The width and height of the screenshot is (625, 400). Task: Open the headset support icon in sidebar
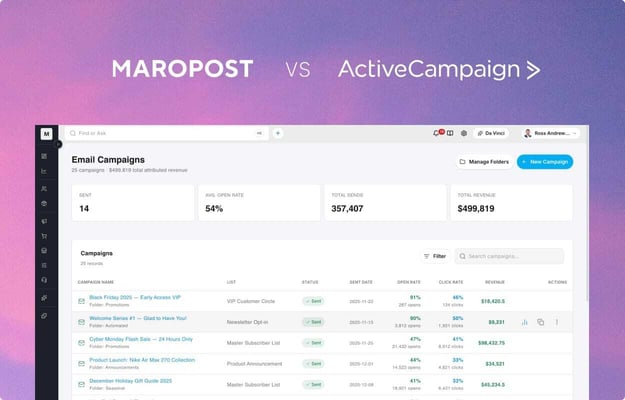44,280
